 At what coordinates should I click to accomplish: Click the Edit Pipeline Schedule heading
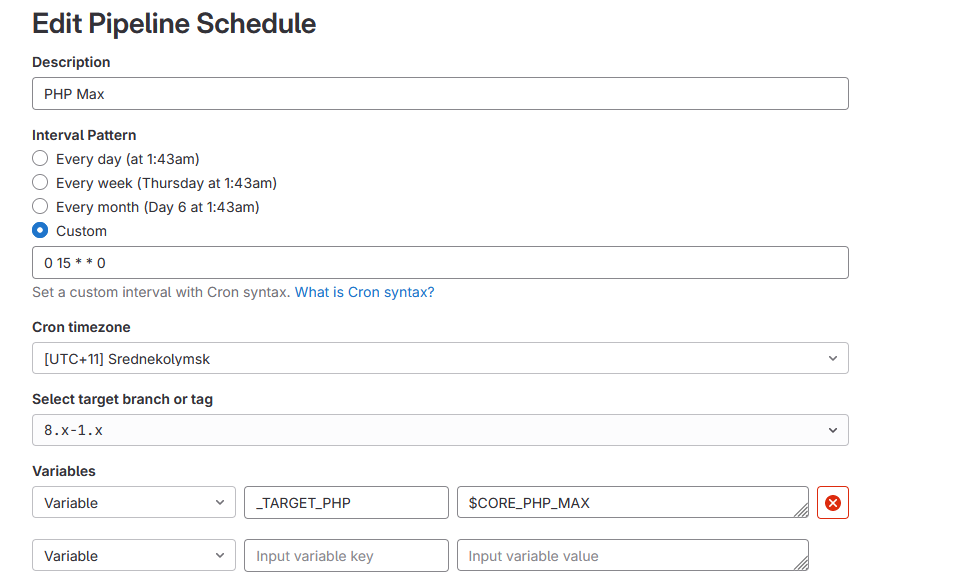173,23
